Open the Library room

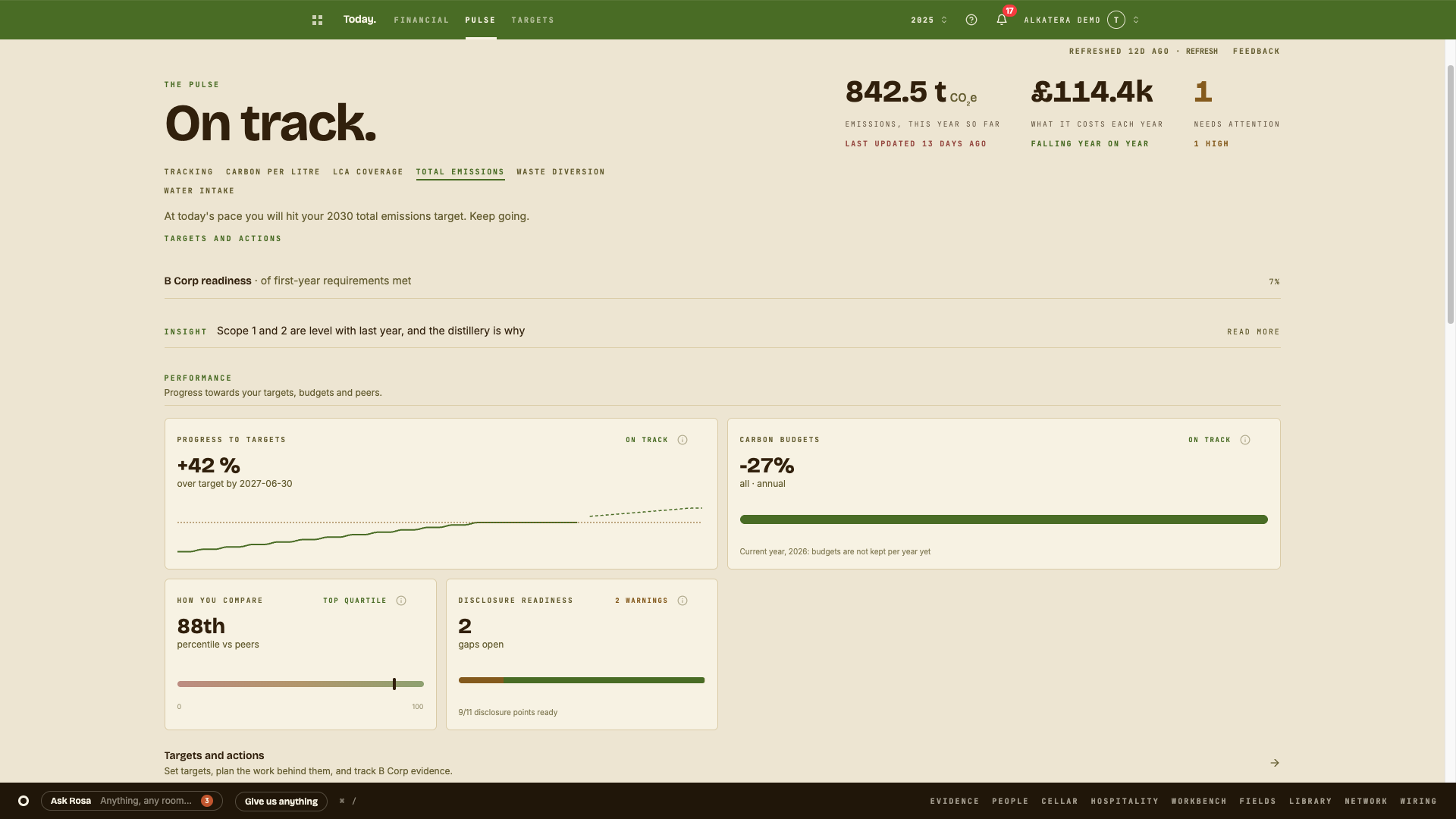[x=1310, y=802]
